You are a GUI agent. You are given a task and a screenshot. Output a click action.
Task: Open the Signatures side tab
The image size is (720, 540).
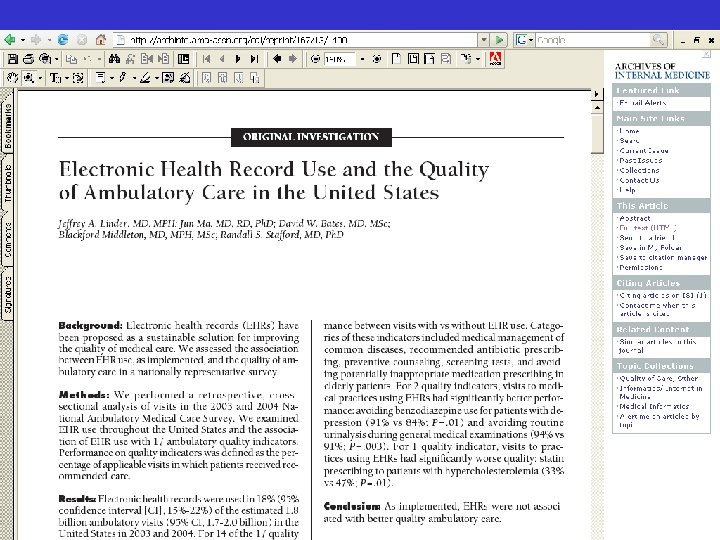(7, 294)
